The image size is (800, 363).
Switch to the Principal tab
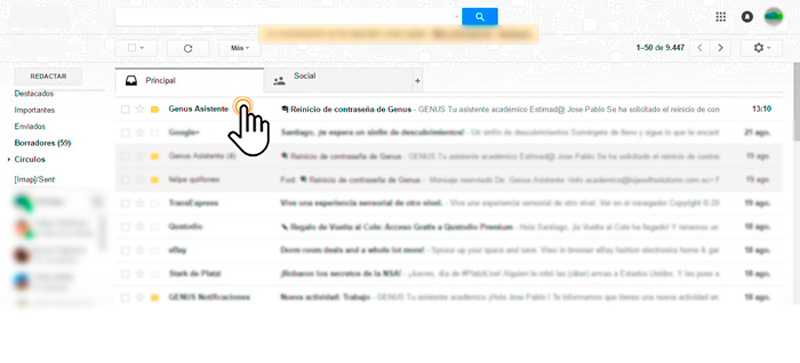click(190, 81)
